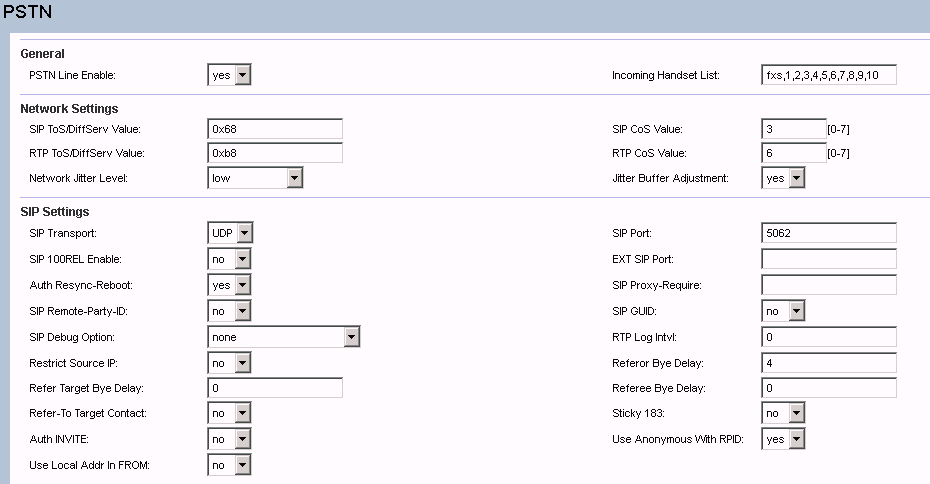Open the SIP 100REL Enable dropdown
Screen dimensions: 930x484
tap(230, 259)
